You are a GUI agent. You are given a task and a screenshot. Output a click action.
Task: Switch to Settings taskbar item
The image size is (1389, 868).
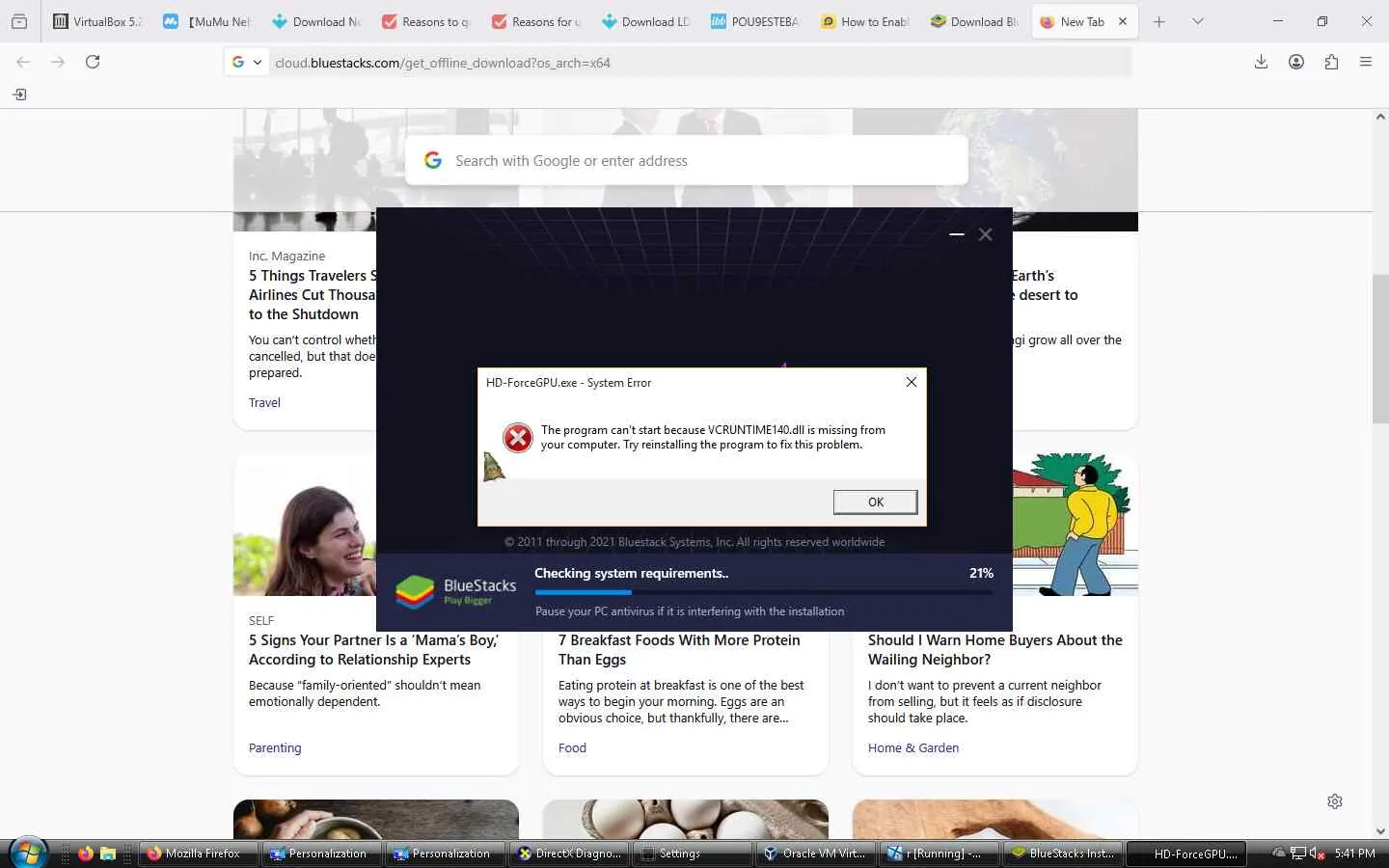coord(694,854)
